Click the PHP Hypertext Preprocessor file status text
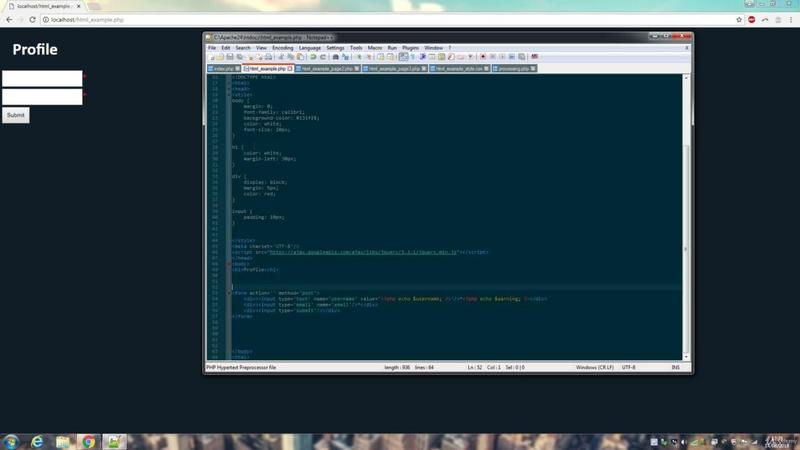This screenshot has height=450, width=800. click(241, 367)
